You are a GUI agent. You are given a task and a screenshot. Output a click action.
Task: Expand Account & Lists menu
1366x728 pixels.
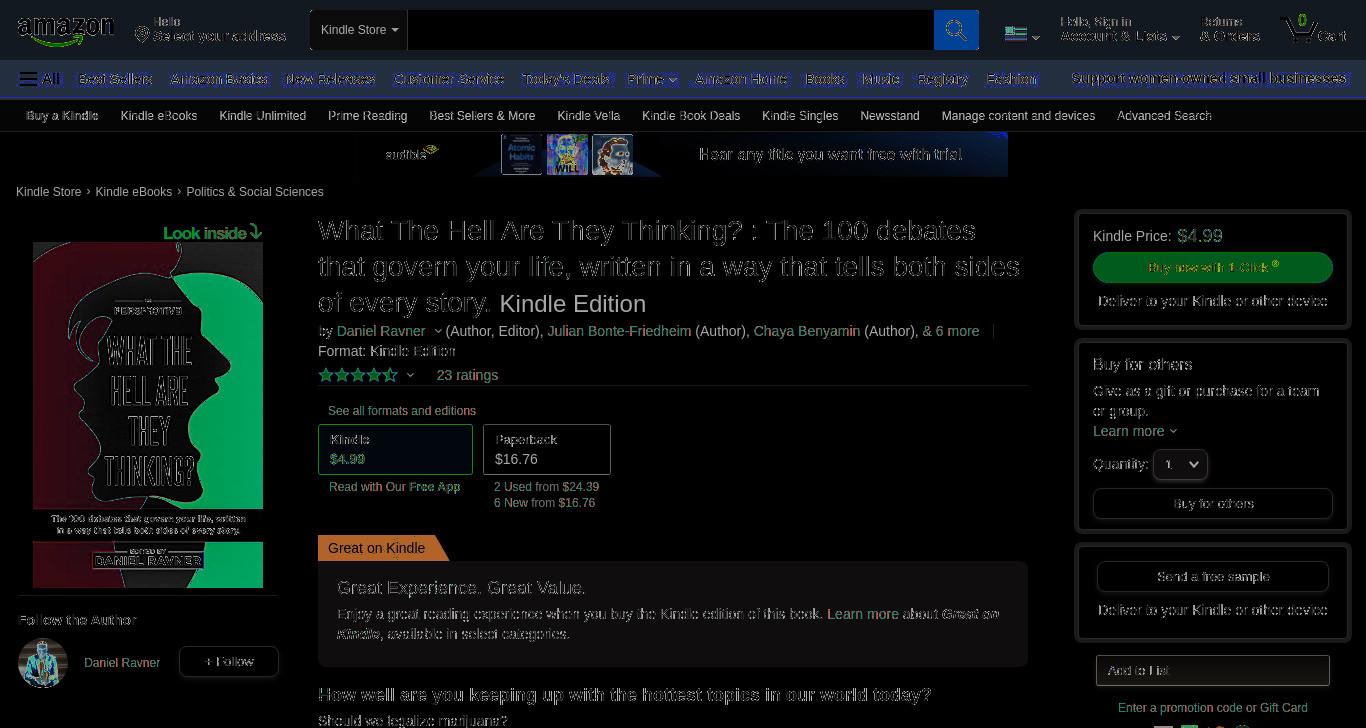coord(1120,29)
